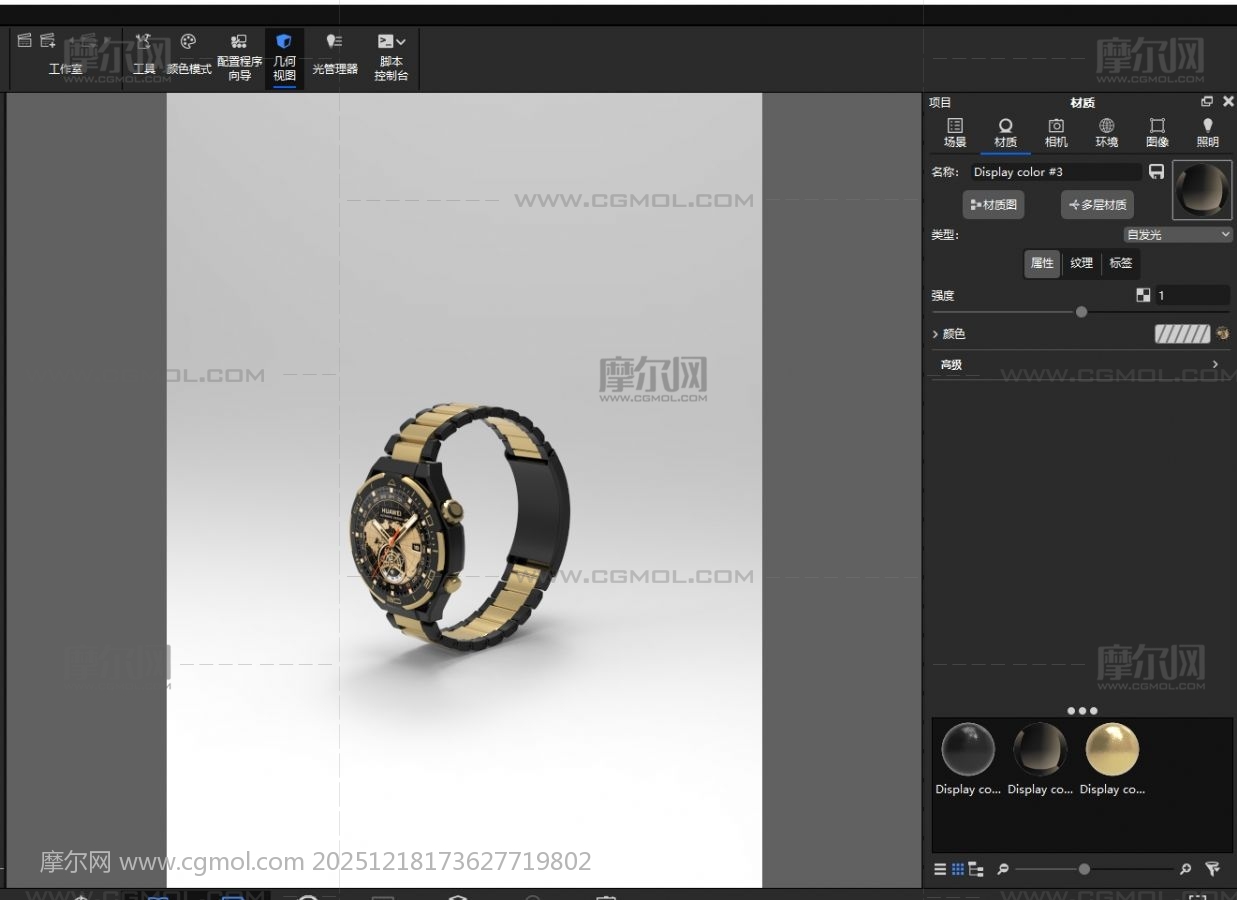Click the 强度 intensity slider handle
The image size is (1237, 900).
1081,312
